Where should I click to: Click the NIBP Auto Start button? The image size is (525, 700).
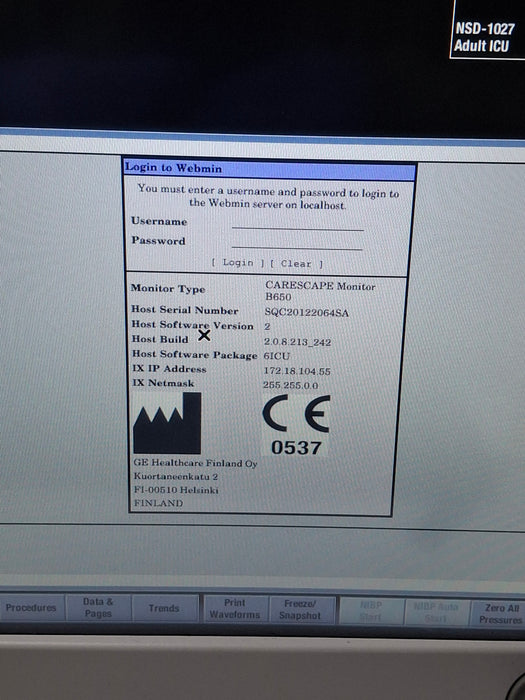point(436,612)
